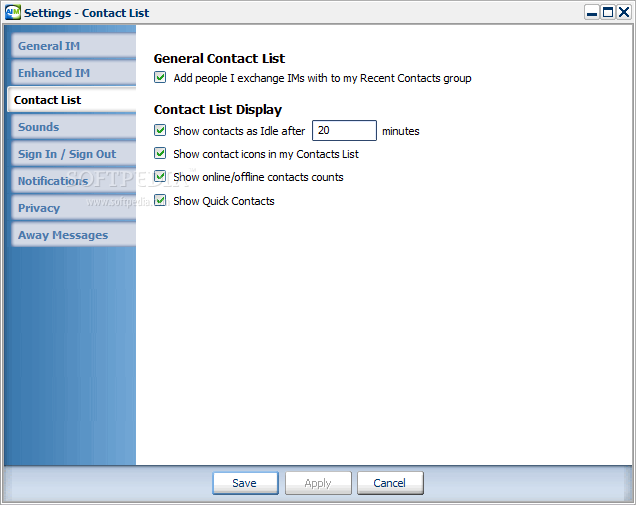
Task: Disable Show online/offline contacts counts
Action: 160,176
